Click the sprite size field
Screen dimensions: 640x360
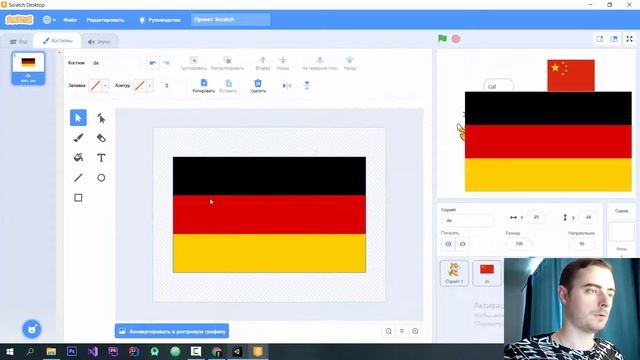tap(519, 244)
